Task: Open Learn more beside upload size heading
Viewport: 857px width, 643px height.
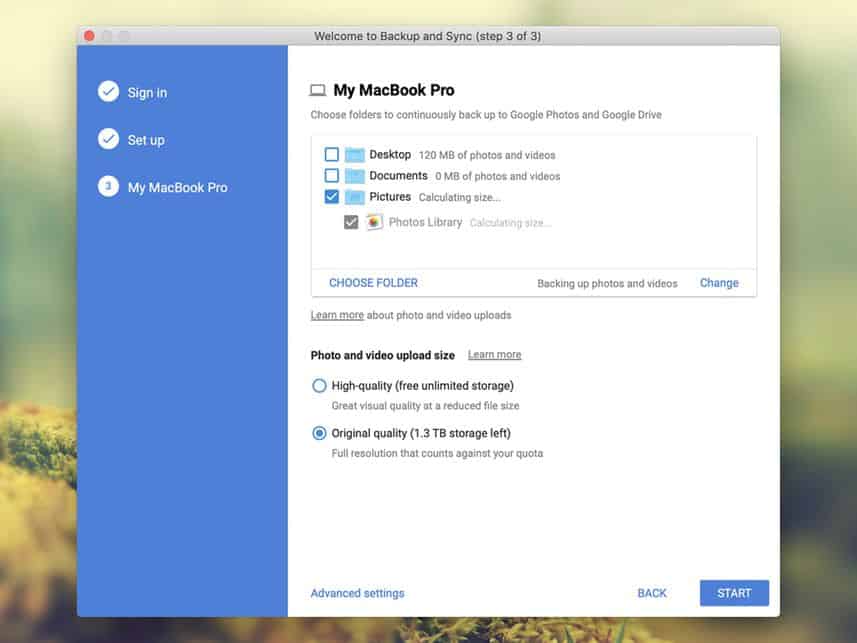Action: (x=494, y=355)
